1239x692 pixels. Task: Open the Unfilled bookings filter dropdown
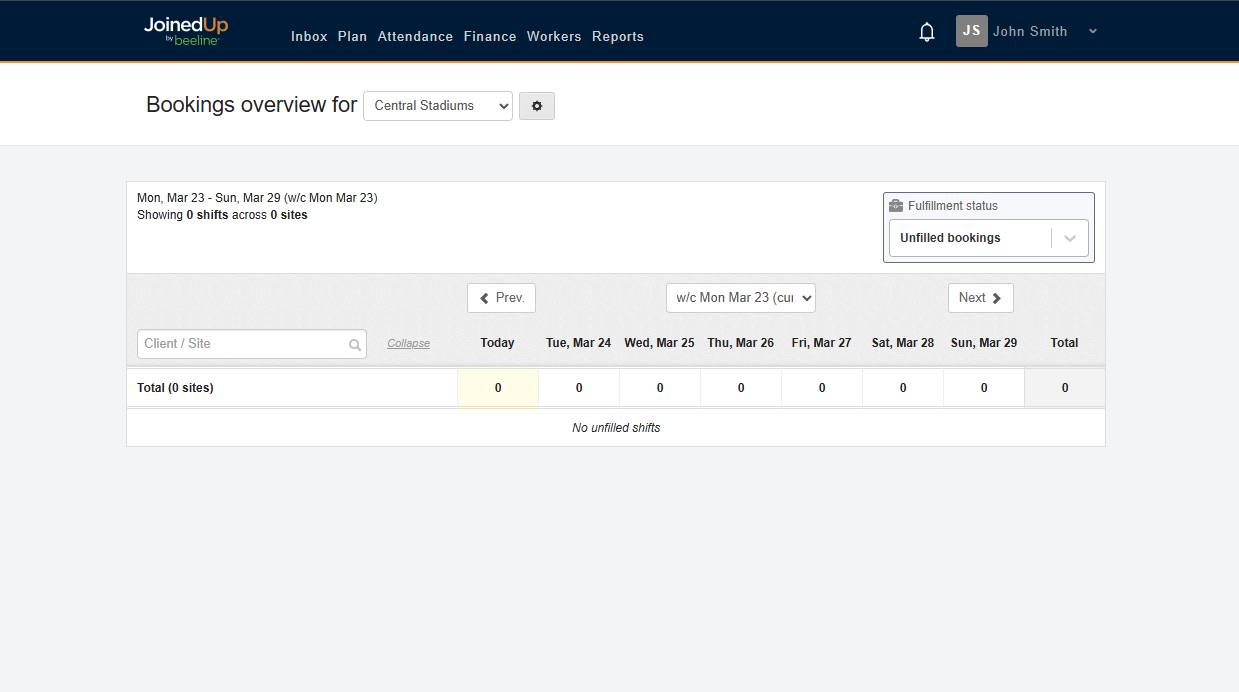pyautogui.click(x=988, y=237)
